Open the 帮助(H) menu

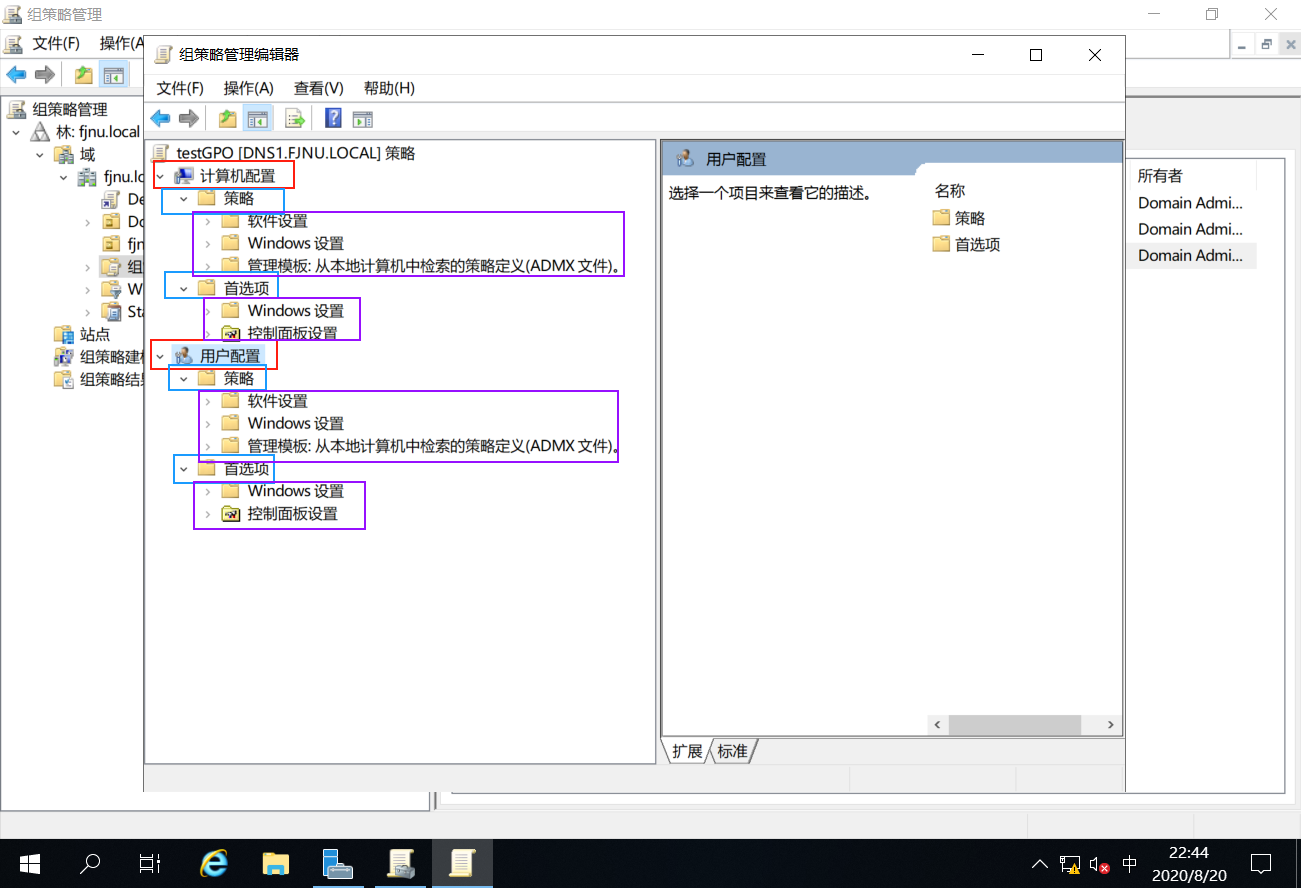(389, 88)
